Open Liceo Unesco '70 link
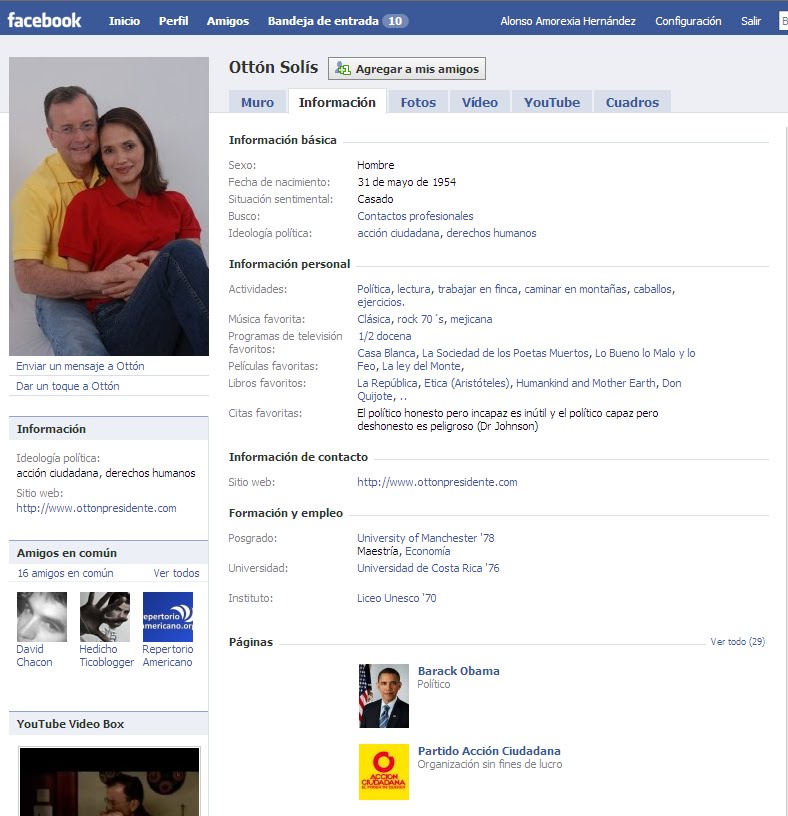The height and width of the screenshot is (816, 788). [397, 598]
